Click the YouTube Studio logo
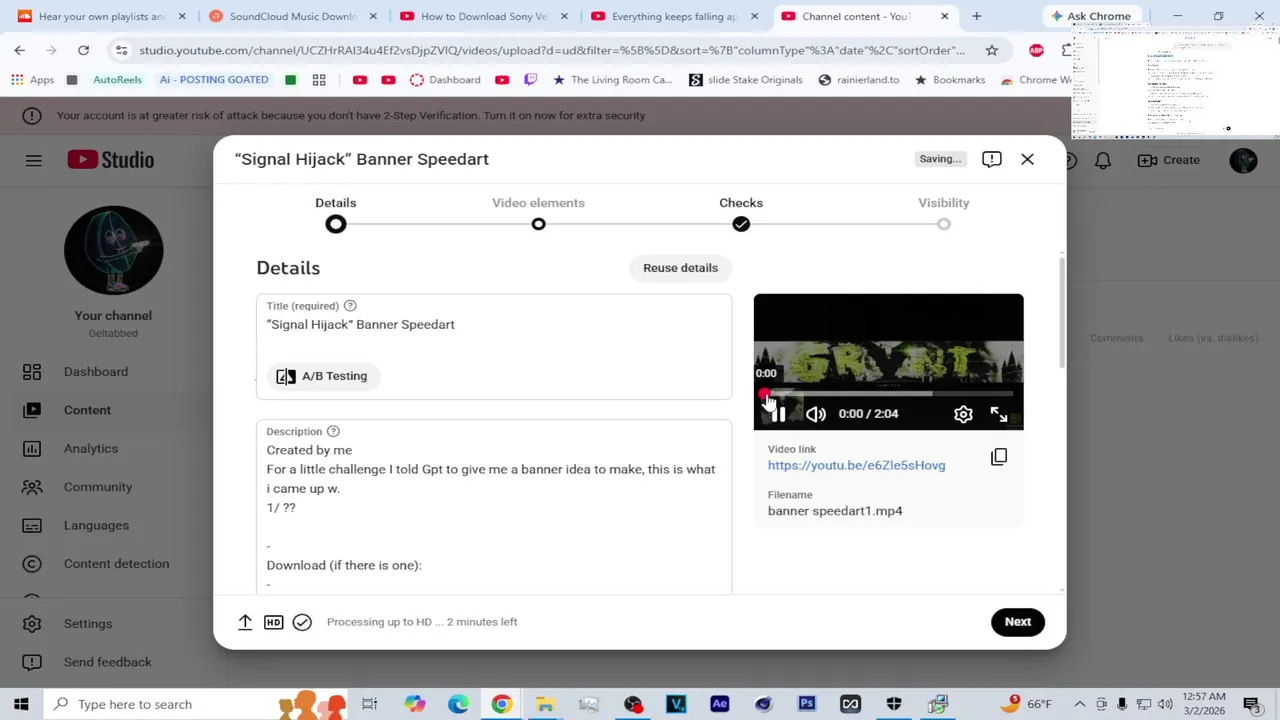1280x720 pixels. click(111, 160)
